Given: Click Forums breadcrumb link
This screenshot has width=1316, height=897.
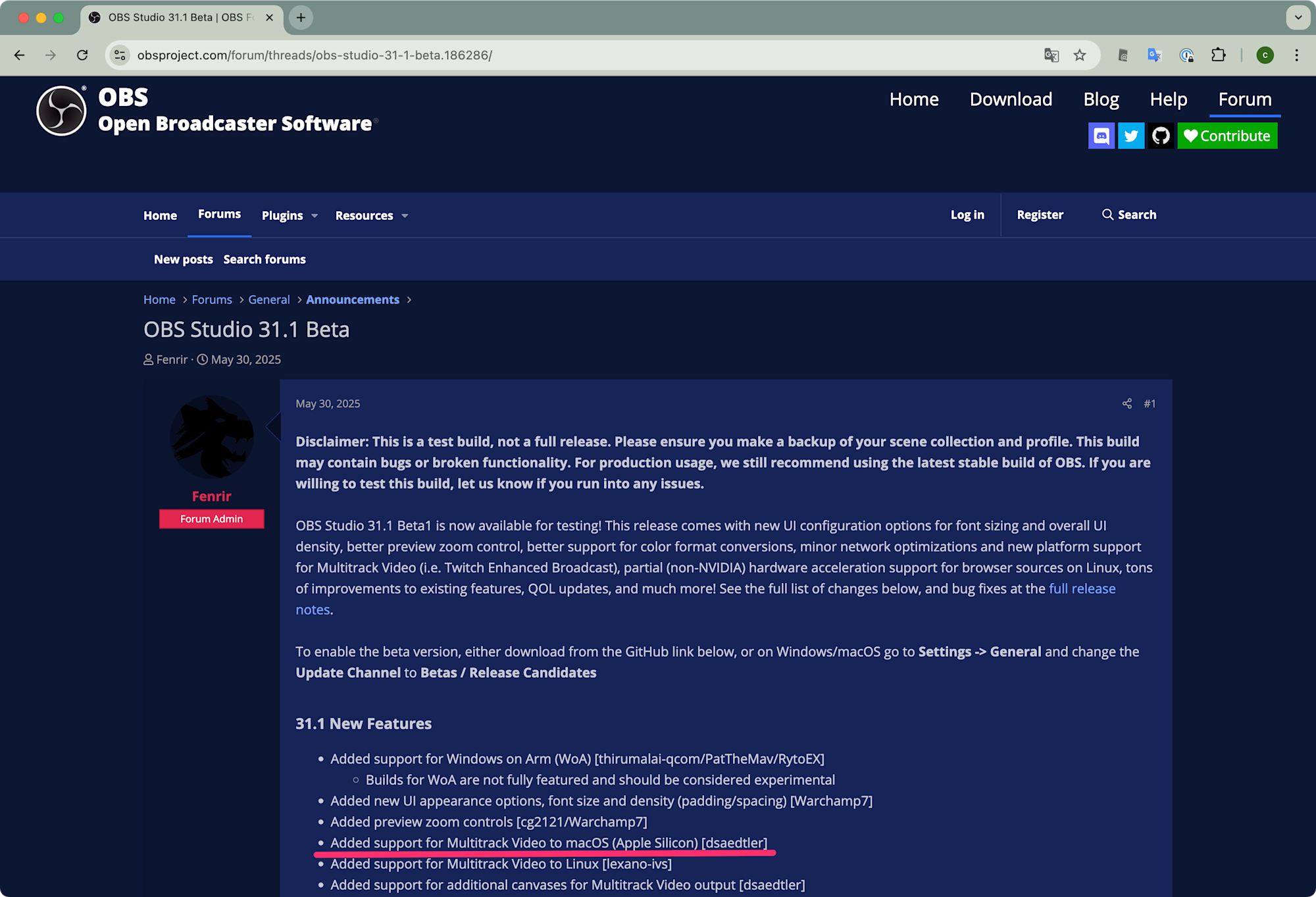Looking at the screenshot, I should pyautogui.click(x=212, y=299).
